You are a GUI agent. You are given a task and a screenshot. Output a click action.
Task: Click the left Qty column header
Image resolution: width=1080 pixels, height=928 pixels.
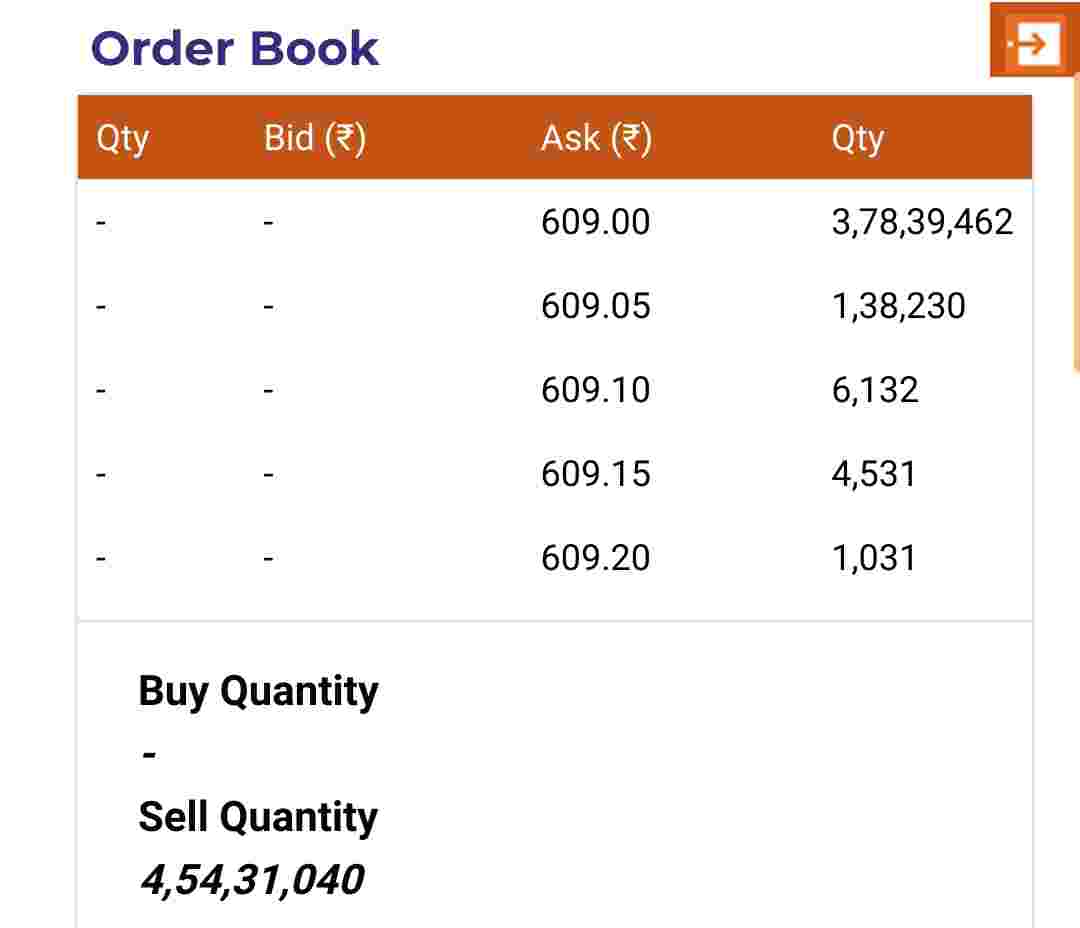122,138
